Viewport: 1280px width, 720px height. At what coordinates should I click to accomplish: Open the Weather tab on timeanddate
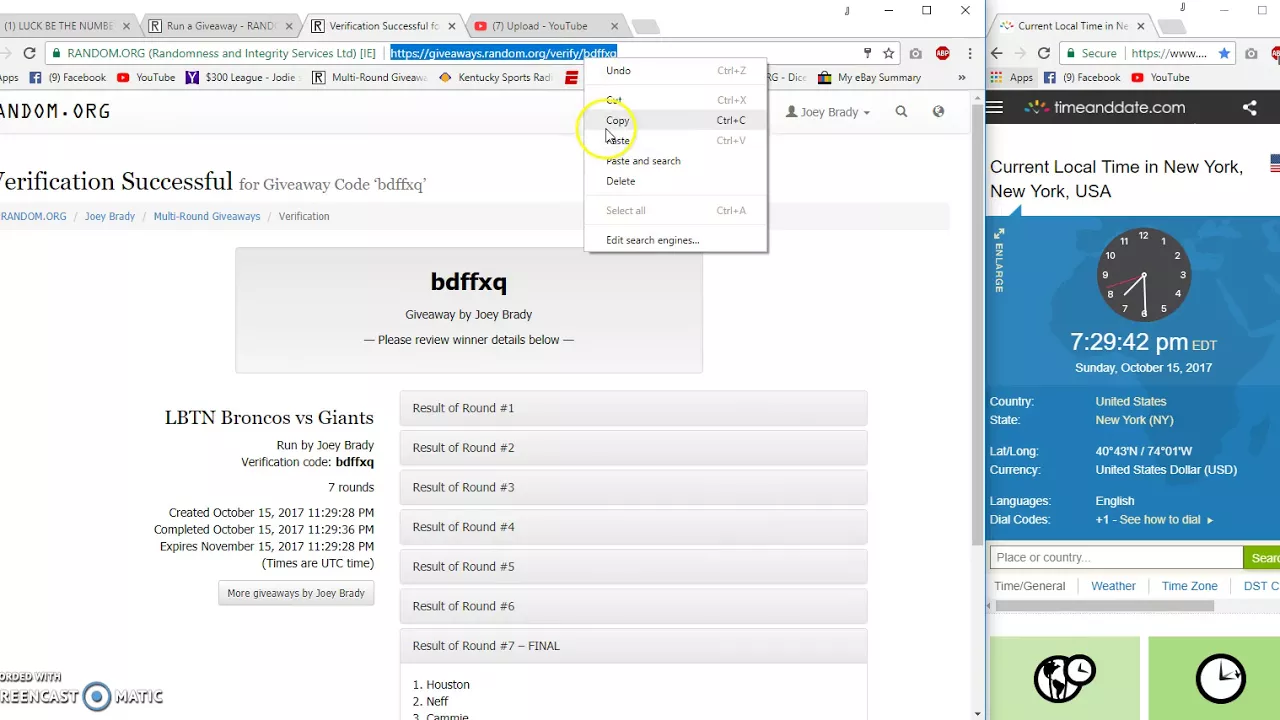coord(1113,586)
